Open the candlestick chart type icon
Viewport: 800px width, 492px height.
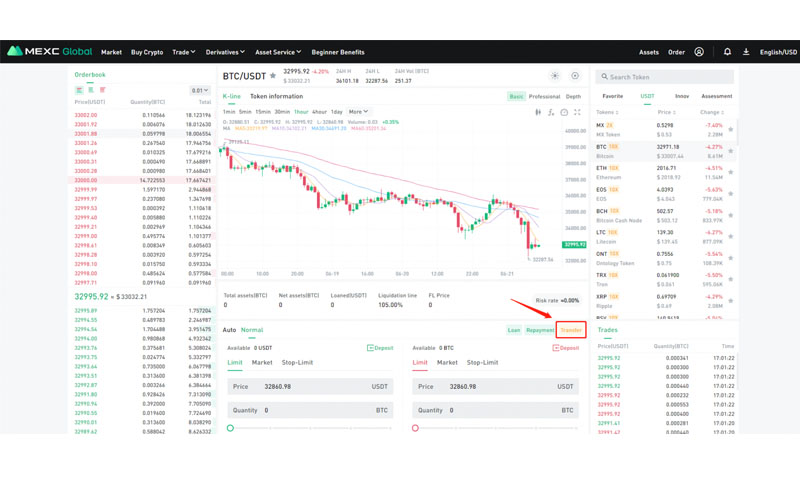(x=538, y=112)
